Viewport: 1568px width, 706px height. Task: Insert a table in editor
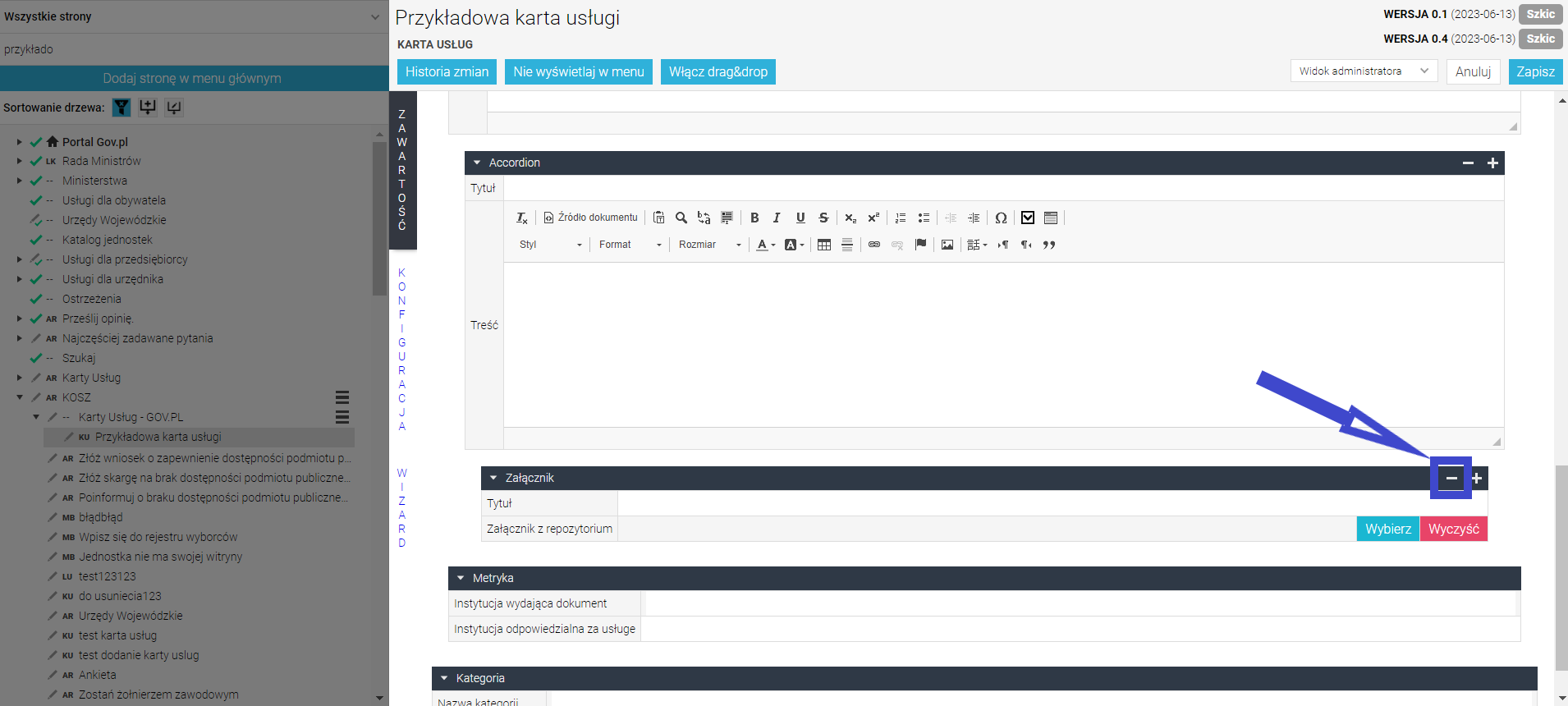click(x=824, y=245)
